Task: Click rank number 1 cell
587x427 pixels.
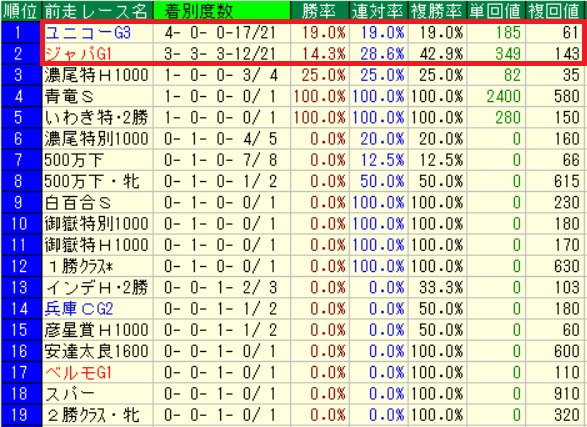Action: coord(20,33)
